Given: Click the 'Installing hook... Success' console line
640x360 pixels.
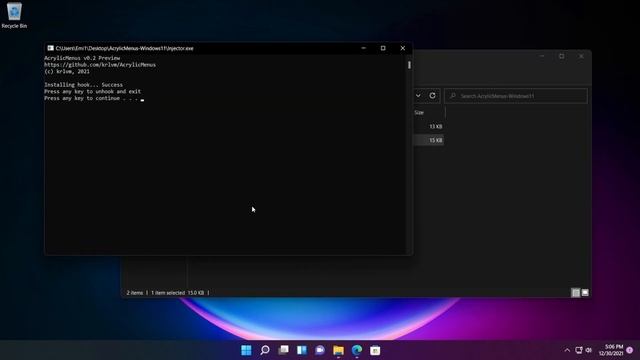Looking at the screenshot, I should point(83,85).
